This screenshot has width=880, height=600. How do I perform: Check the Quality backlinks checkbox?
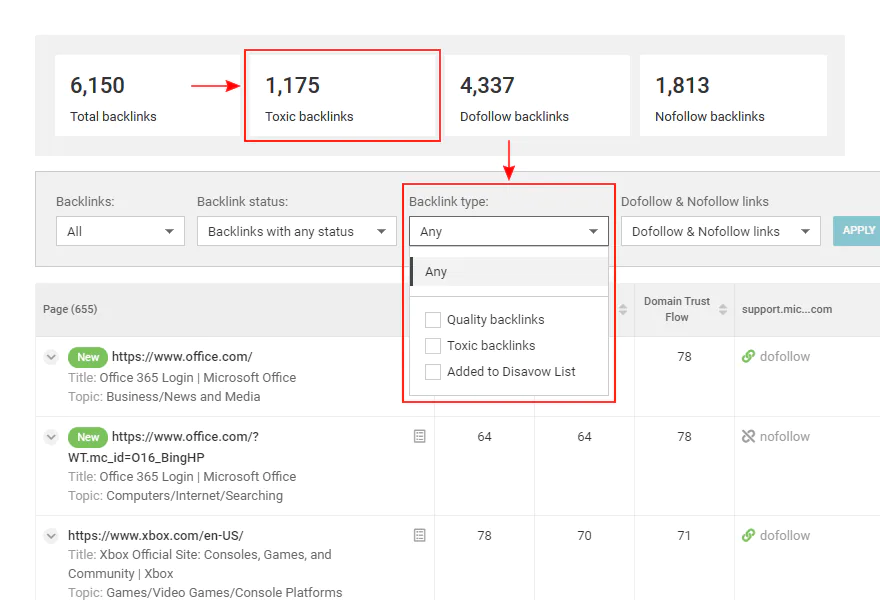(433, 320)
